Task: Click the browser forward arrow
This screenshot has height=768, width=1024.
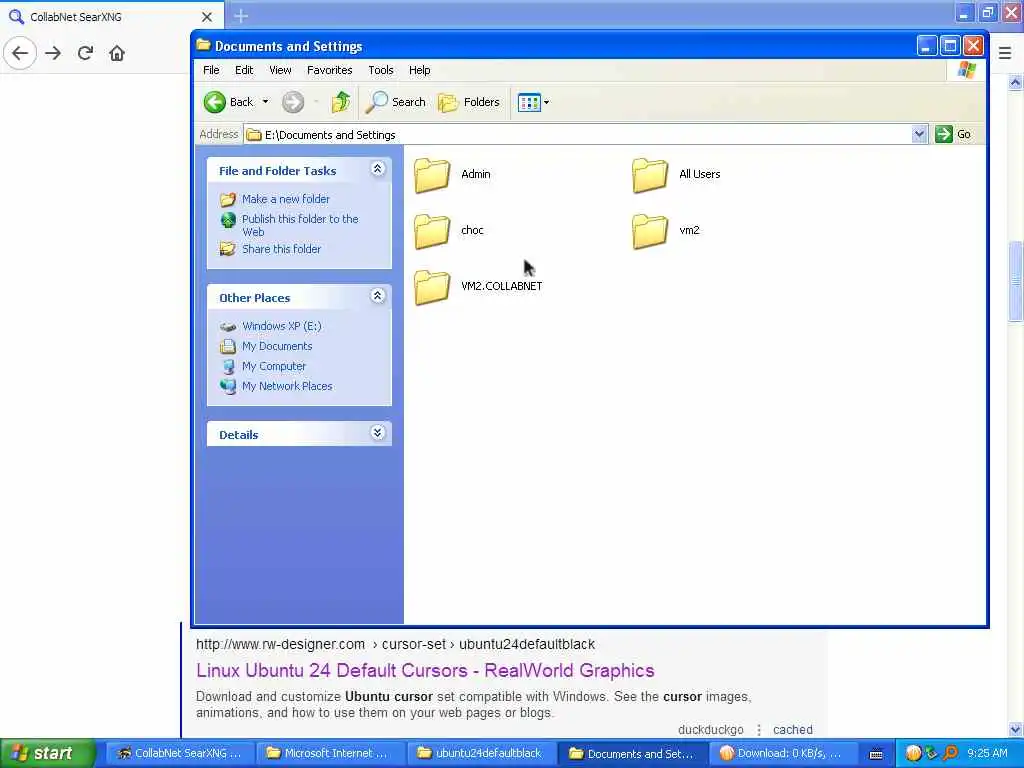Action: [53, 53]
